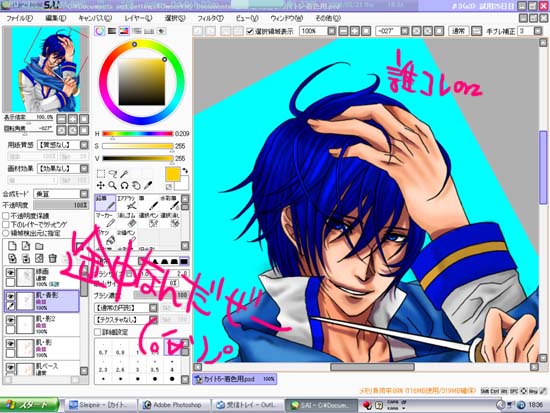Enable 下のレイヤーでクリッピング checkbox
This screenshot has width=550, height=413.
tap(6, 224)
